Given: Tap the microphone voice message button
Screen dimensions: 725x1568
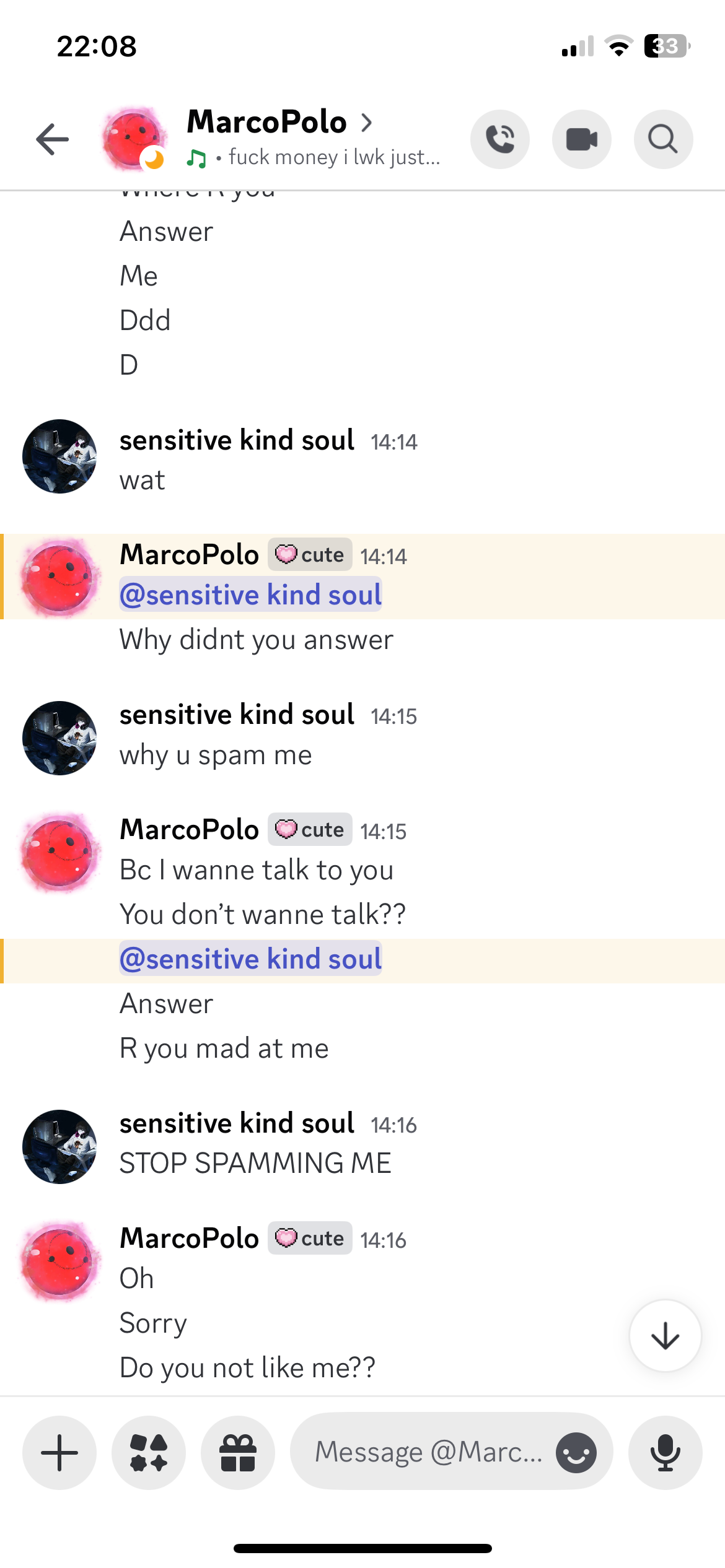Looking at the screenshot, I should (666, 1452).
